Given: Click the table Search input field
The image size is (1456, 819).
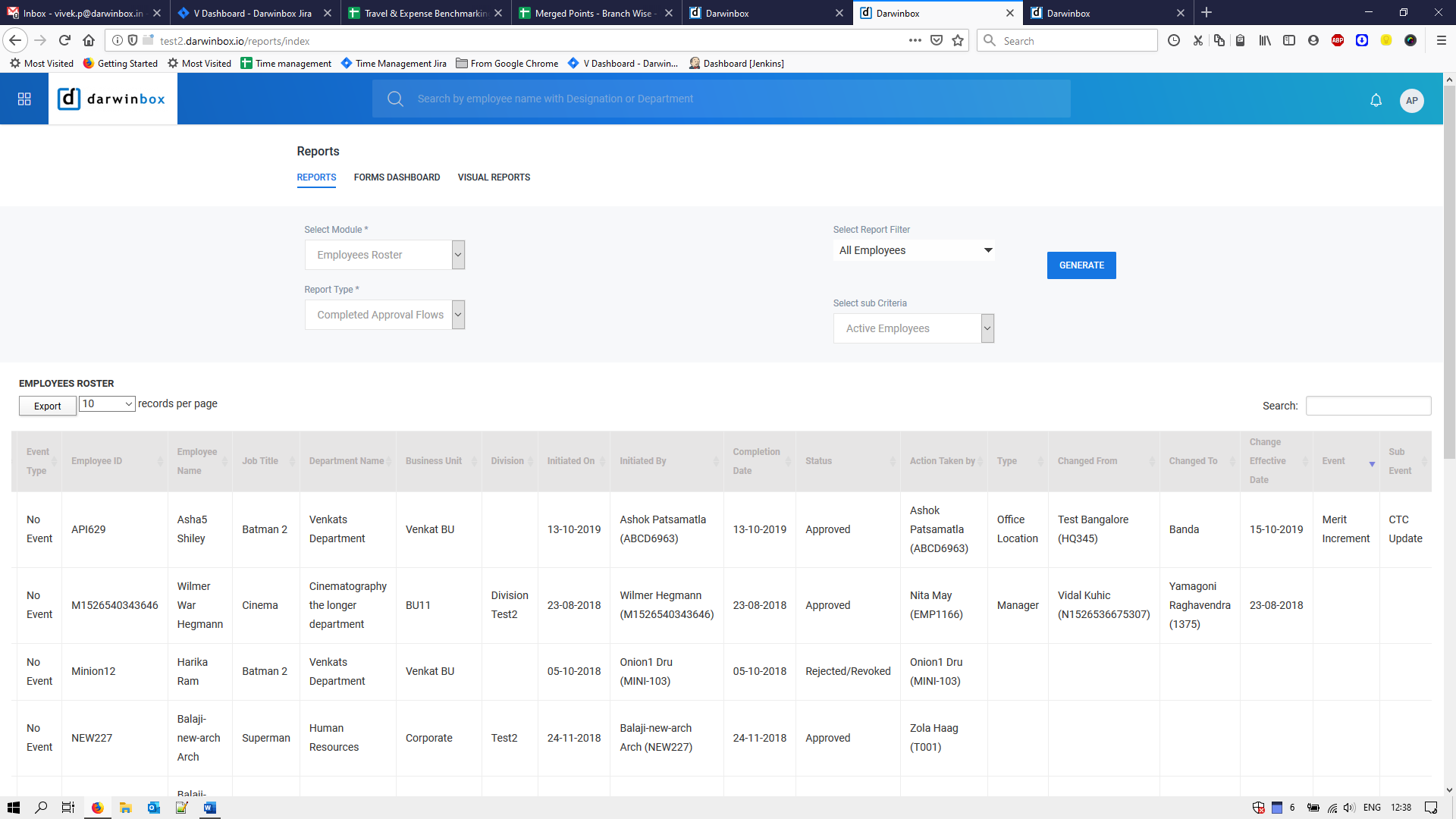Looking at the screenshot, I should pyautogui.click(x=1367, y=406).
